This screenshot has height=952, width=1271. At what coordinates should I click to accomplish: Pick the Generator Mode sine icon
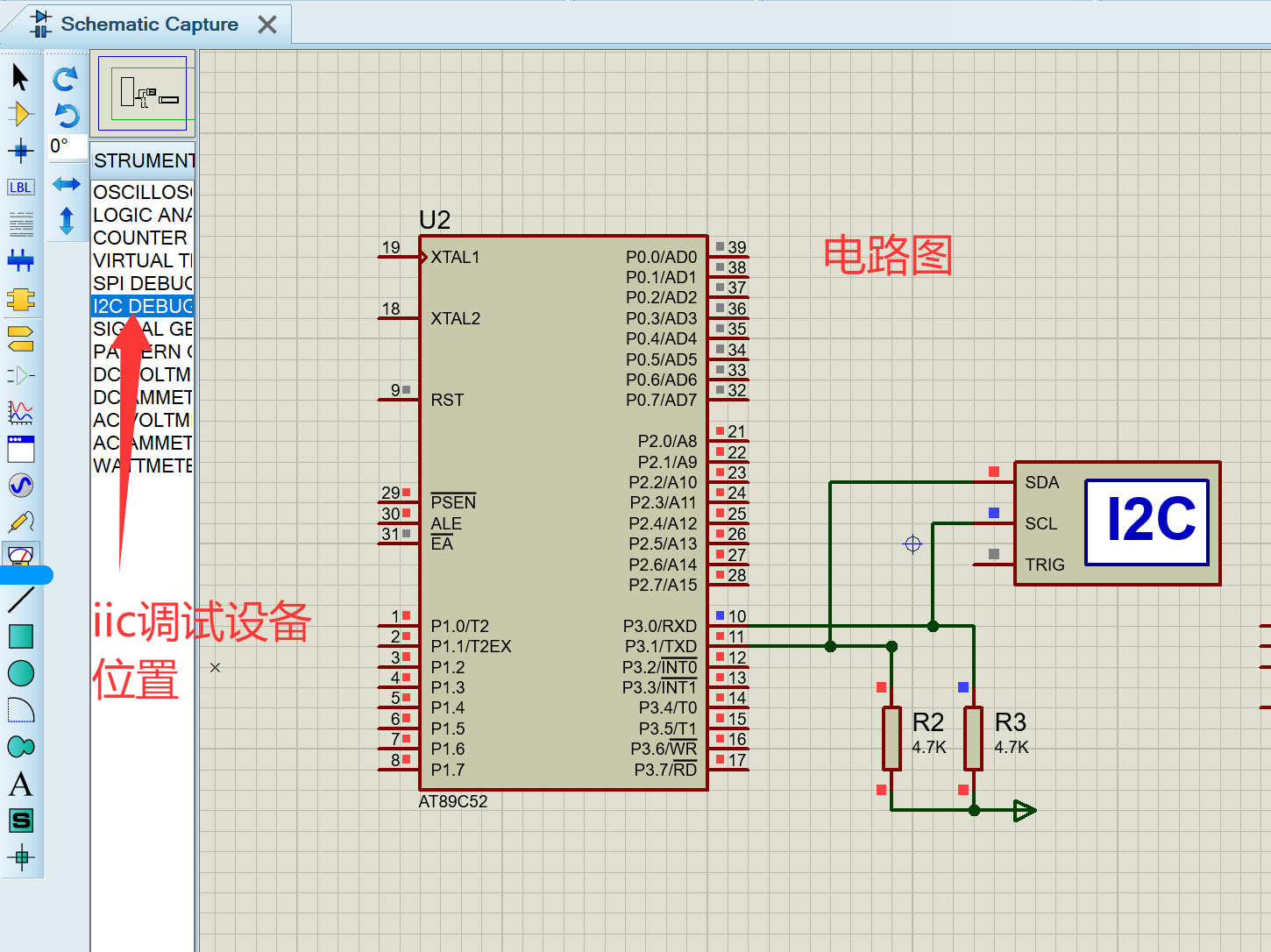(x=20, y=486)
